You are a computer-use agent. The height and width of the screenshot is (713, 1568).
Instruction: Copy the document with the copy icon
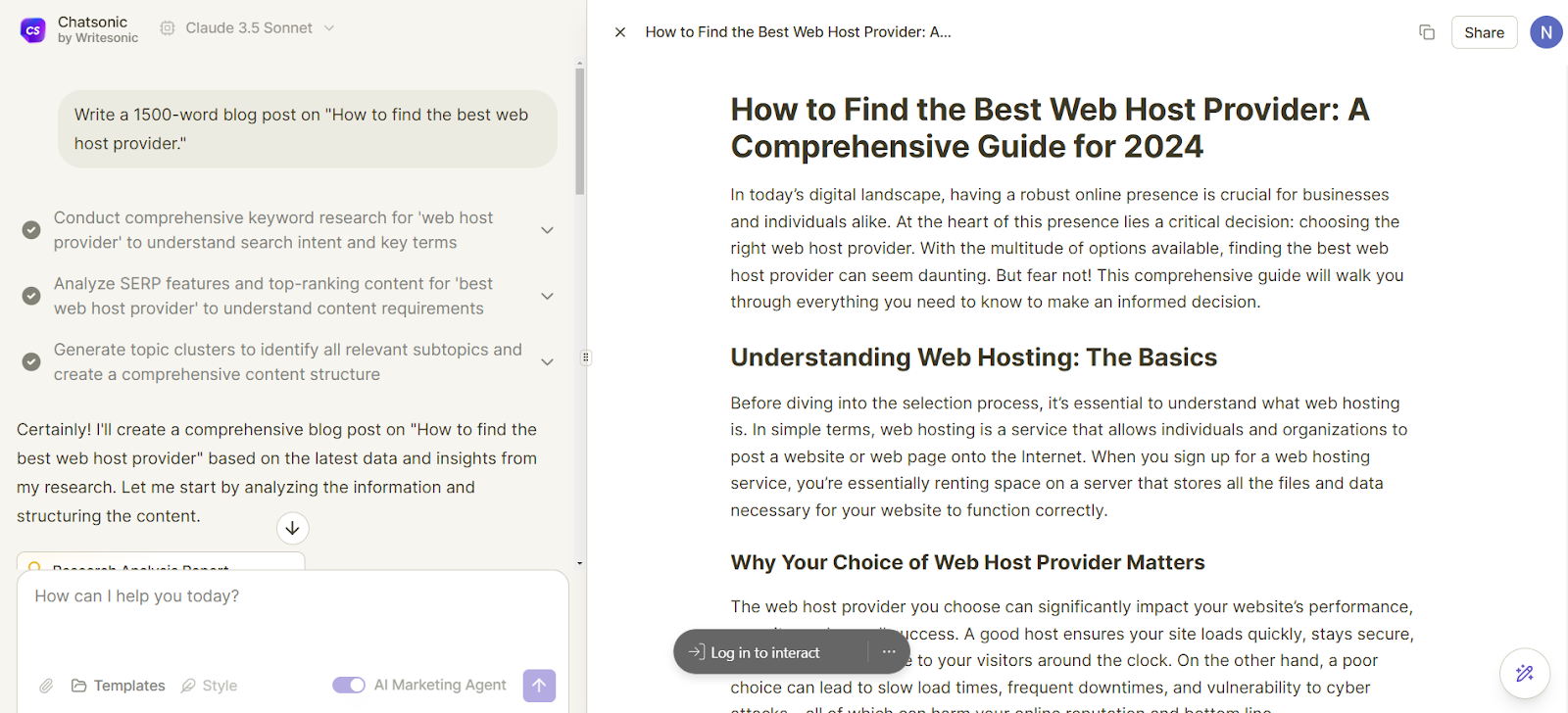(x=1427, y=32)
